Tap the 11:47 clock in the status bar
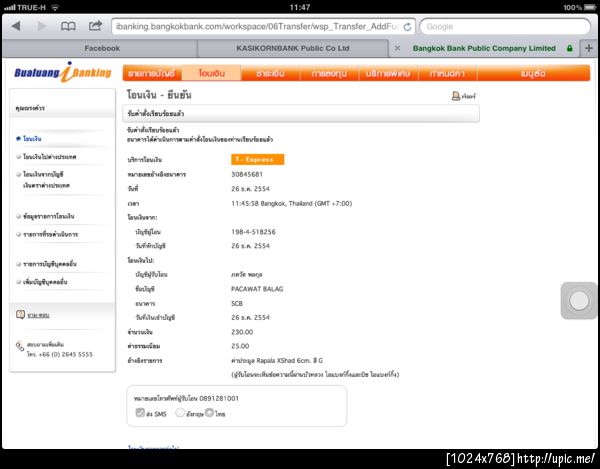This screenshot has width=600, height=469. click(300, 7)
